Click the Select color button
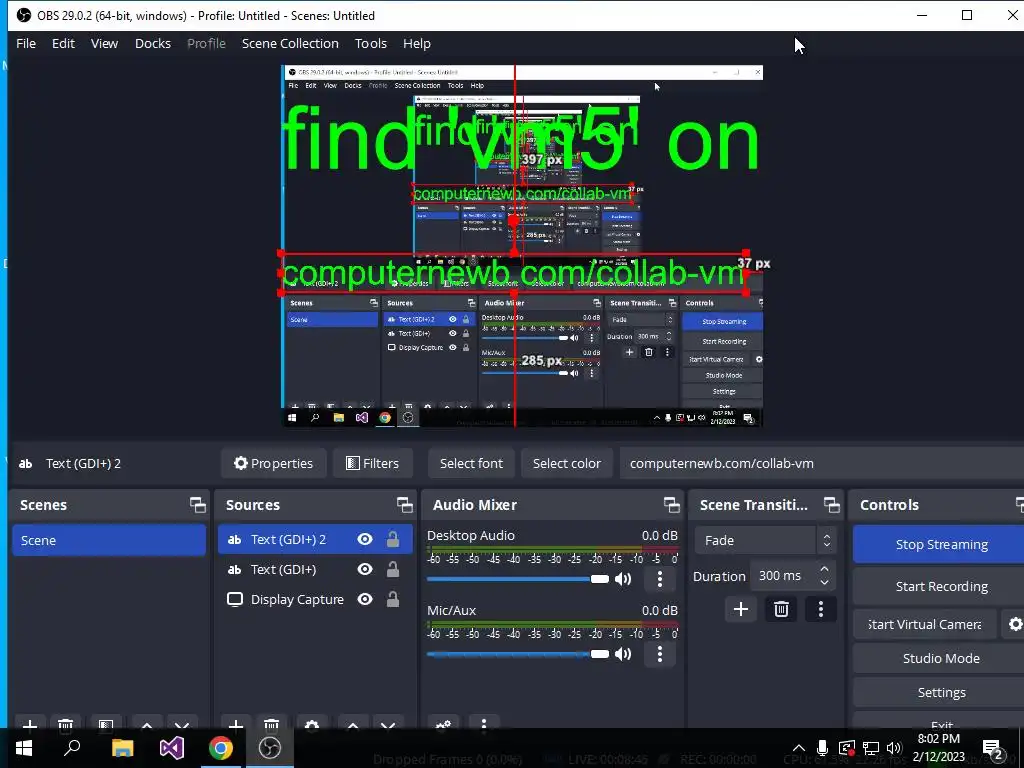Viewport: 1024px width, 768px height. tap(566, 463)
